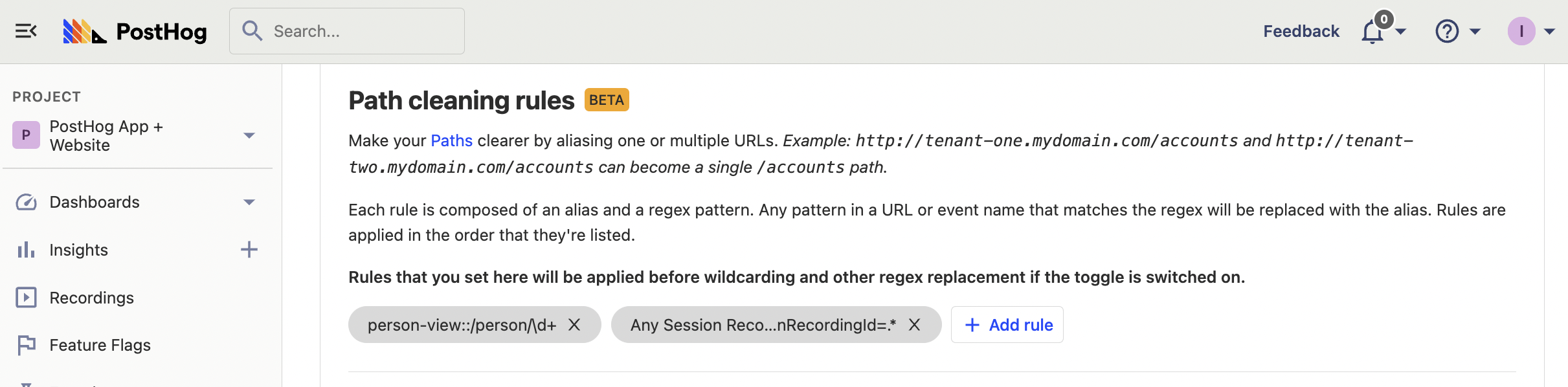The image size is (1568, 387).
Task: Go to Insights in the sidebar
Action: pos(79,250)
